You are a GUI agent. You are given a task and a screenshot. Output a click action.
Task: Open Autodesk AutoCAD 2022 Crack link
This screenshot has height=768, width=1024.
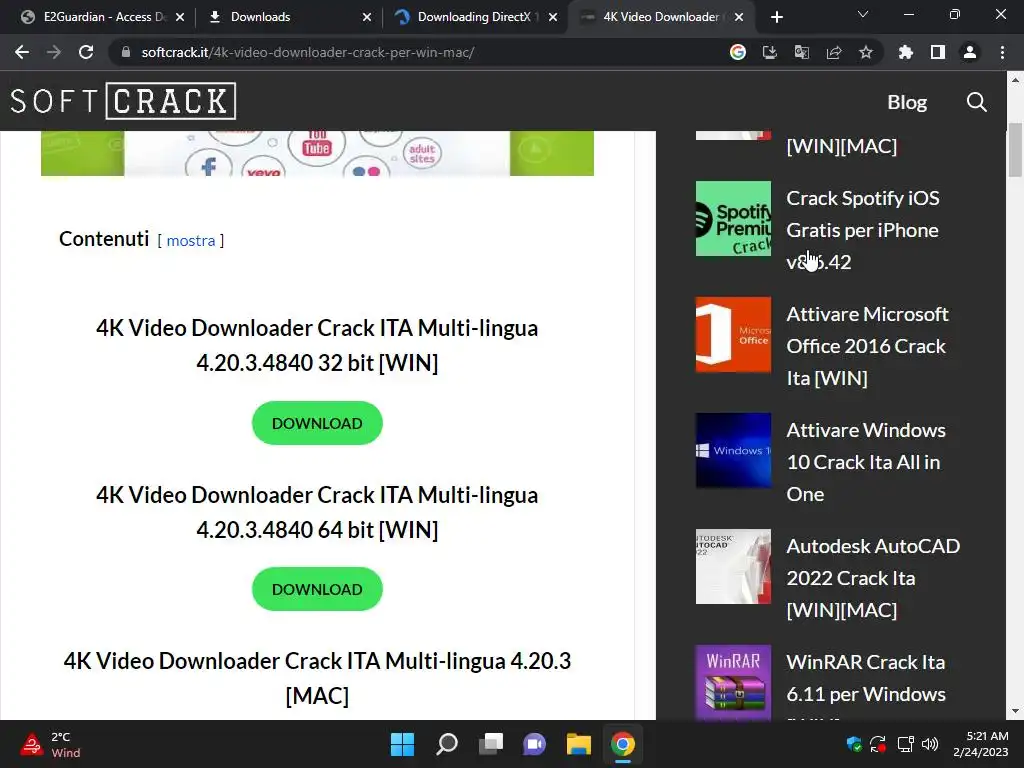(873, 578)
